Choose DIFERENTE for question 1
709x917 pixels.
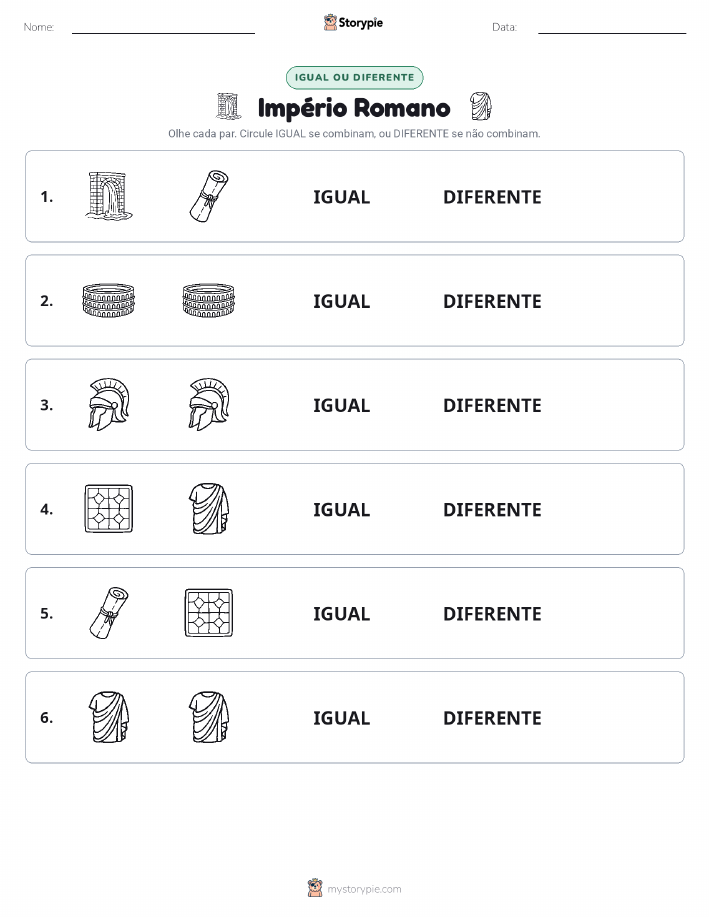point(492,197)
